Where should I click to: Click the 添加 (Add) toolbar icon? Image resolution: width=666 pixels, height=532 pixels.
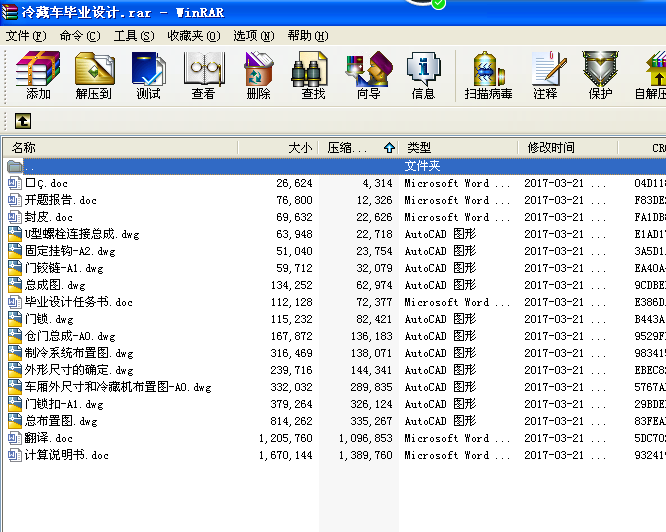38,75
